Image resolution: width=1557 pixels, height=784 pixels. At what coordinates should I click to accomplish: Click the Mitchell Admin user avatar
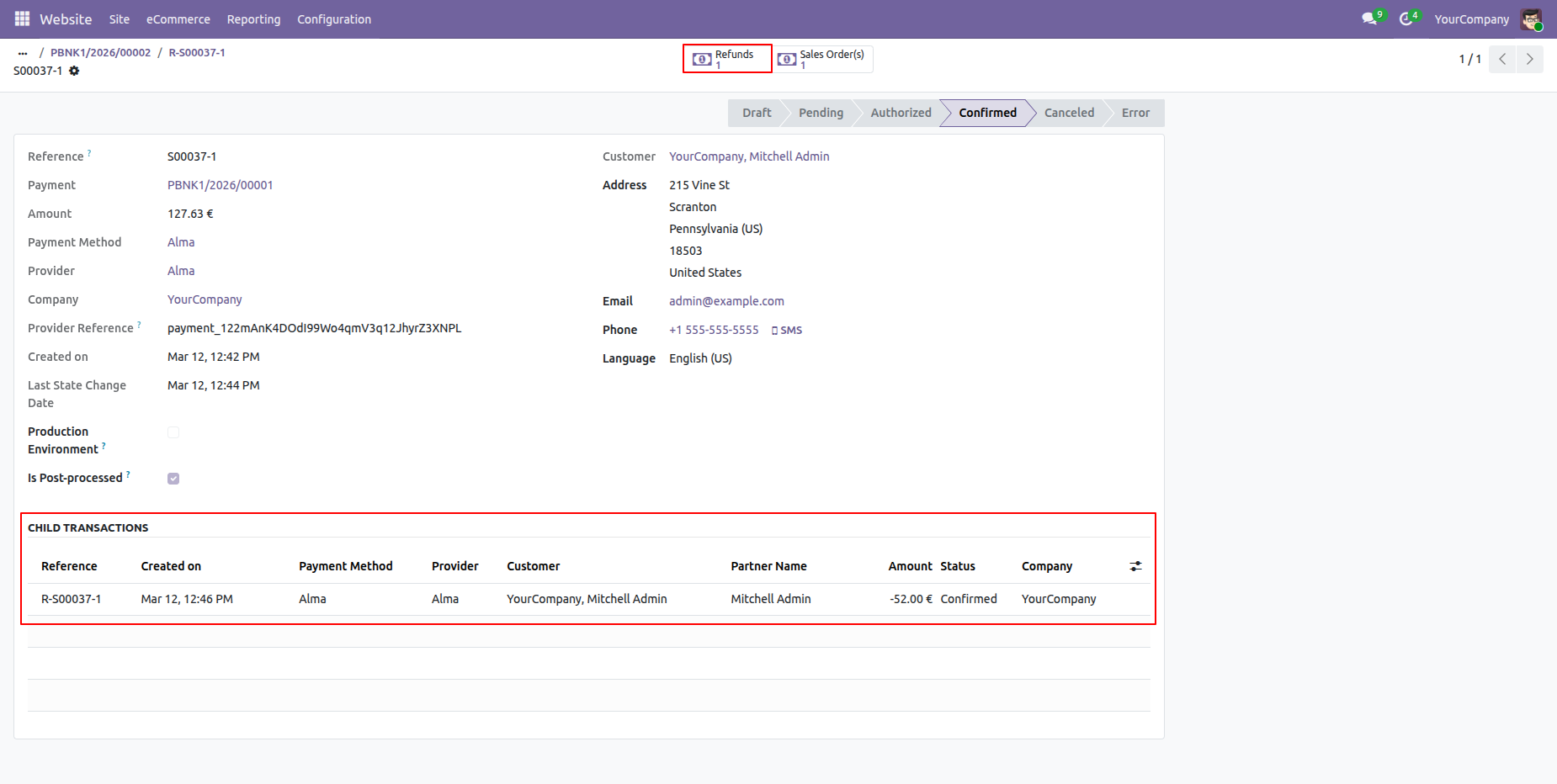point(1531,19)
